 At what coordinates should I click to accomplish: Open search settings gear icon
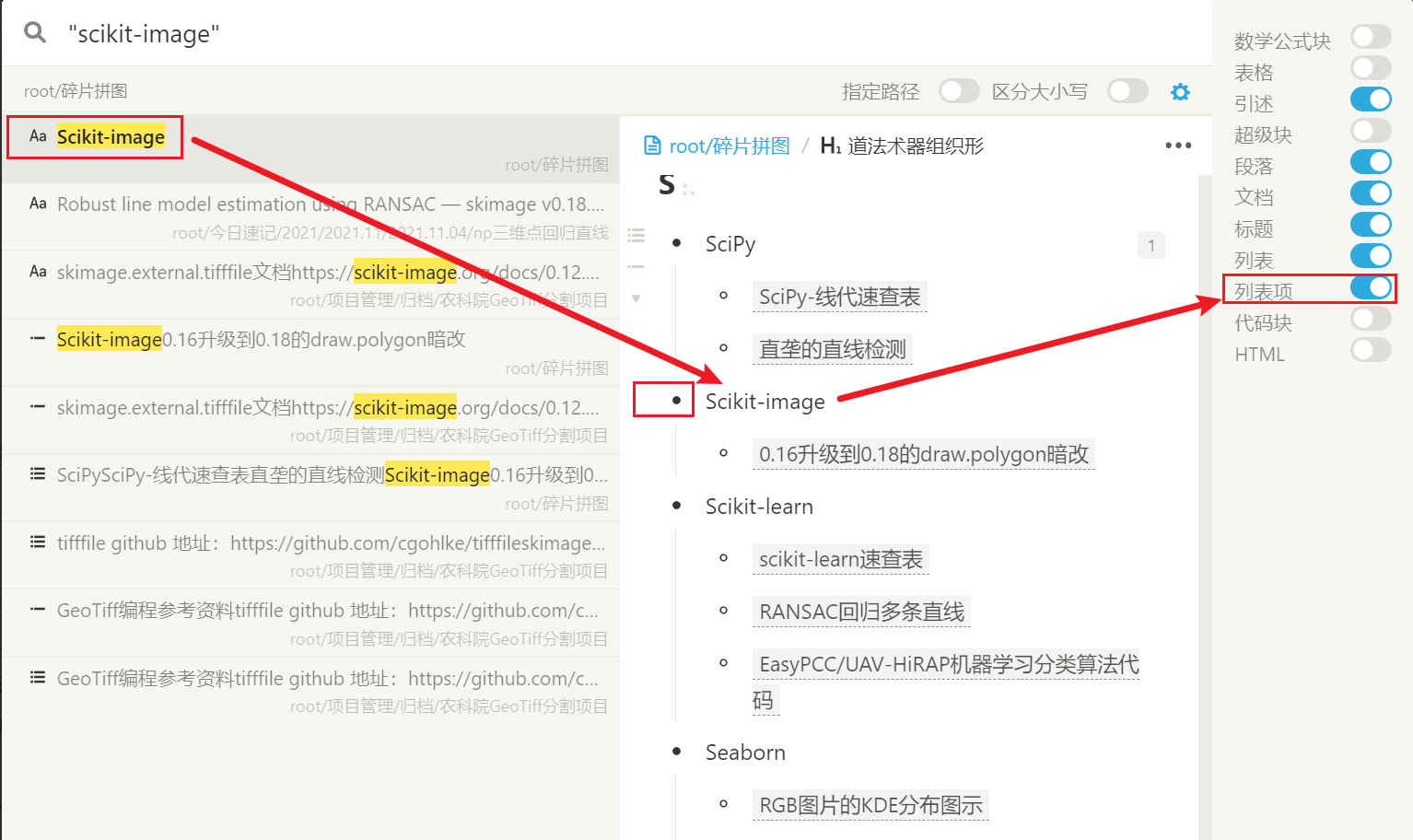tap(1180, 91)
